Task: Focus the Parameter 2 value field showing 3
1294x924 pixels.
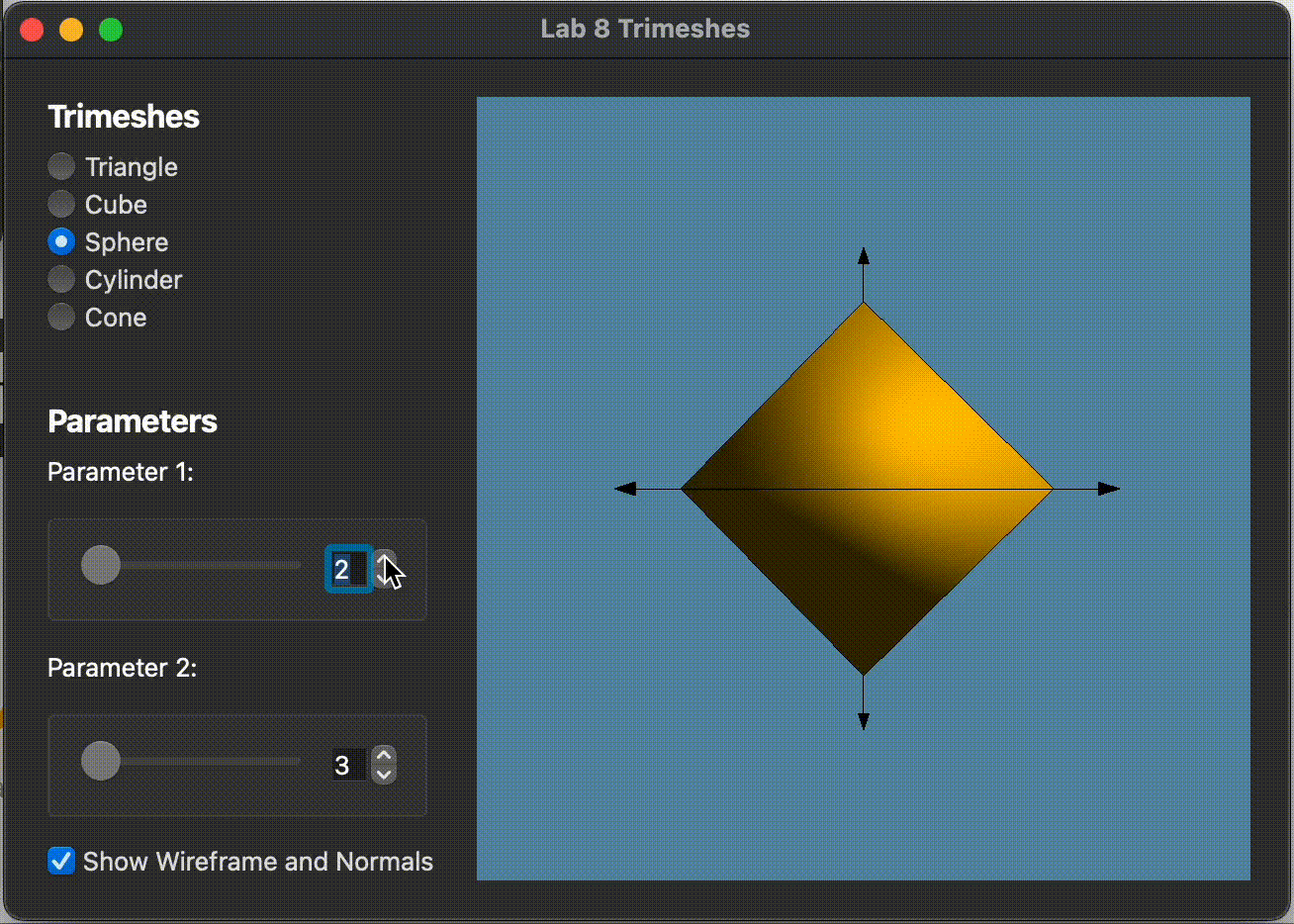Action: coord(349,765)
